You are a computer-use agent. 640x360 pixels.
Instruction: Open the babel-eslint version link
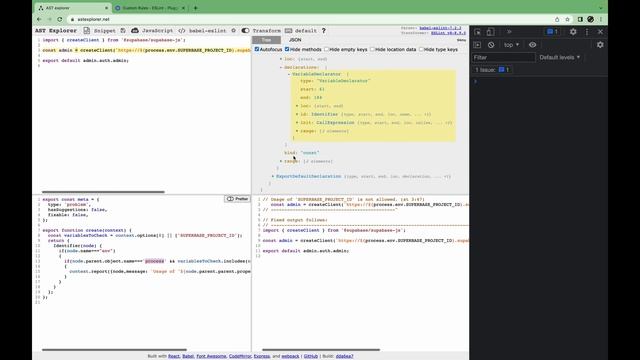coord(440,28)
